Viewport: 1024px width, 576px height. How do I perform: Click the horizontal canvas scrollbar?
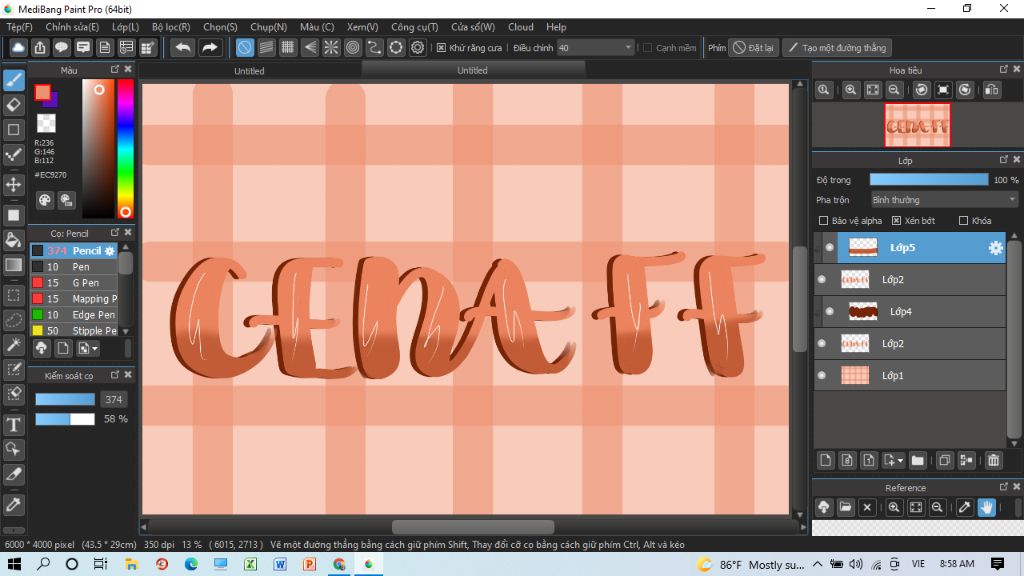[x=472, y=527]
